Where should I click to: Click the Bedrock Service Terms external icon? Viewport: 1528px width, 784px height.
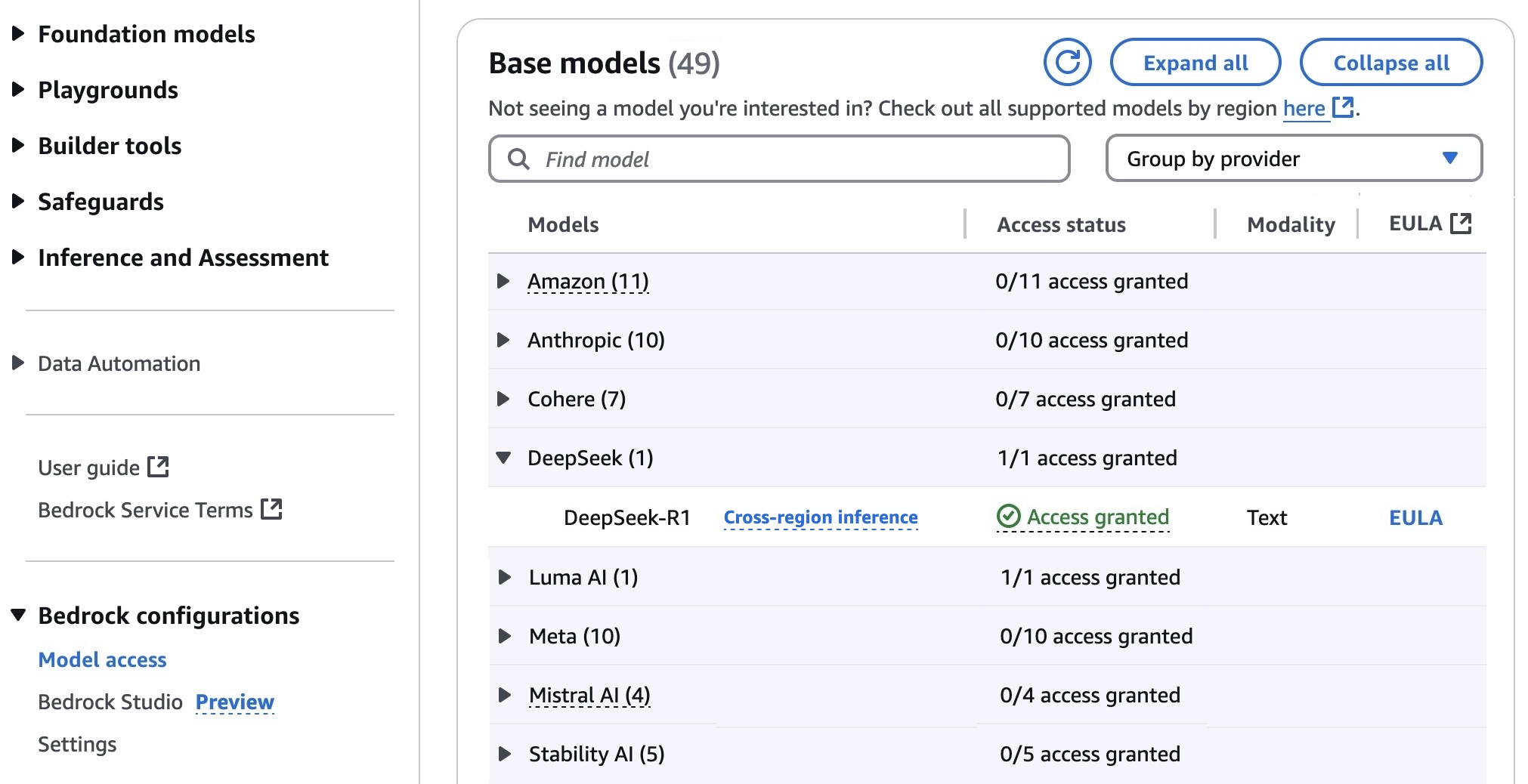tap(271, 509)
